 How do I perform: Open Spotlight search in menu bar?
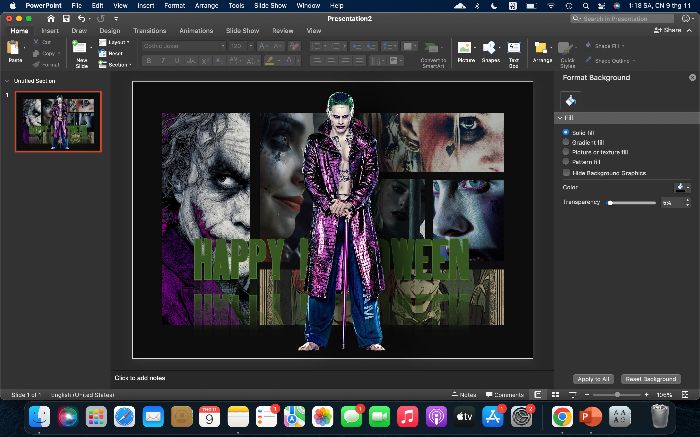coord(585,6)
